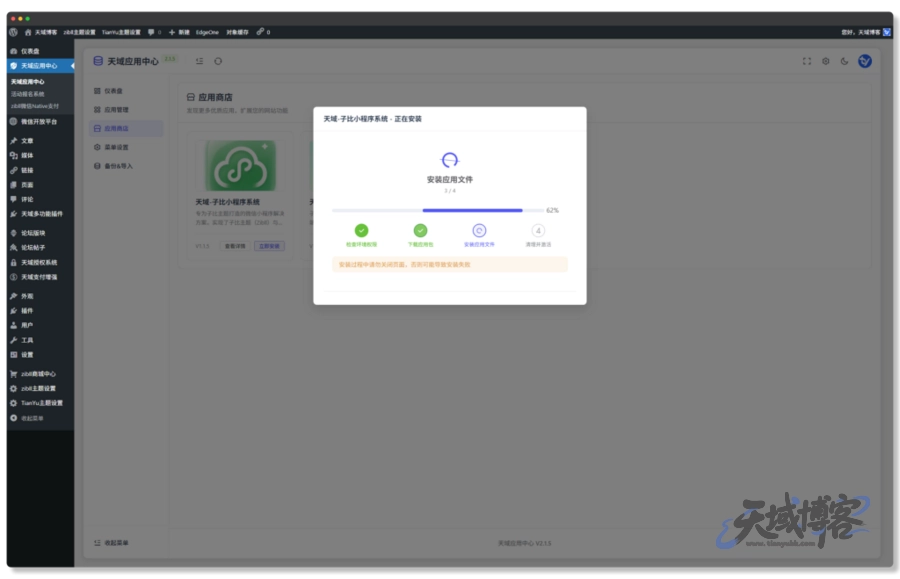Toggle fullscreen mode icon in header
Screen dimensions: 900x579
click(806, 61)
